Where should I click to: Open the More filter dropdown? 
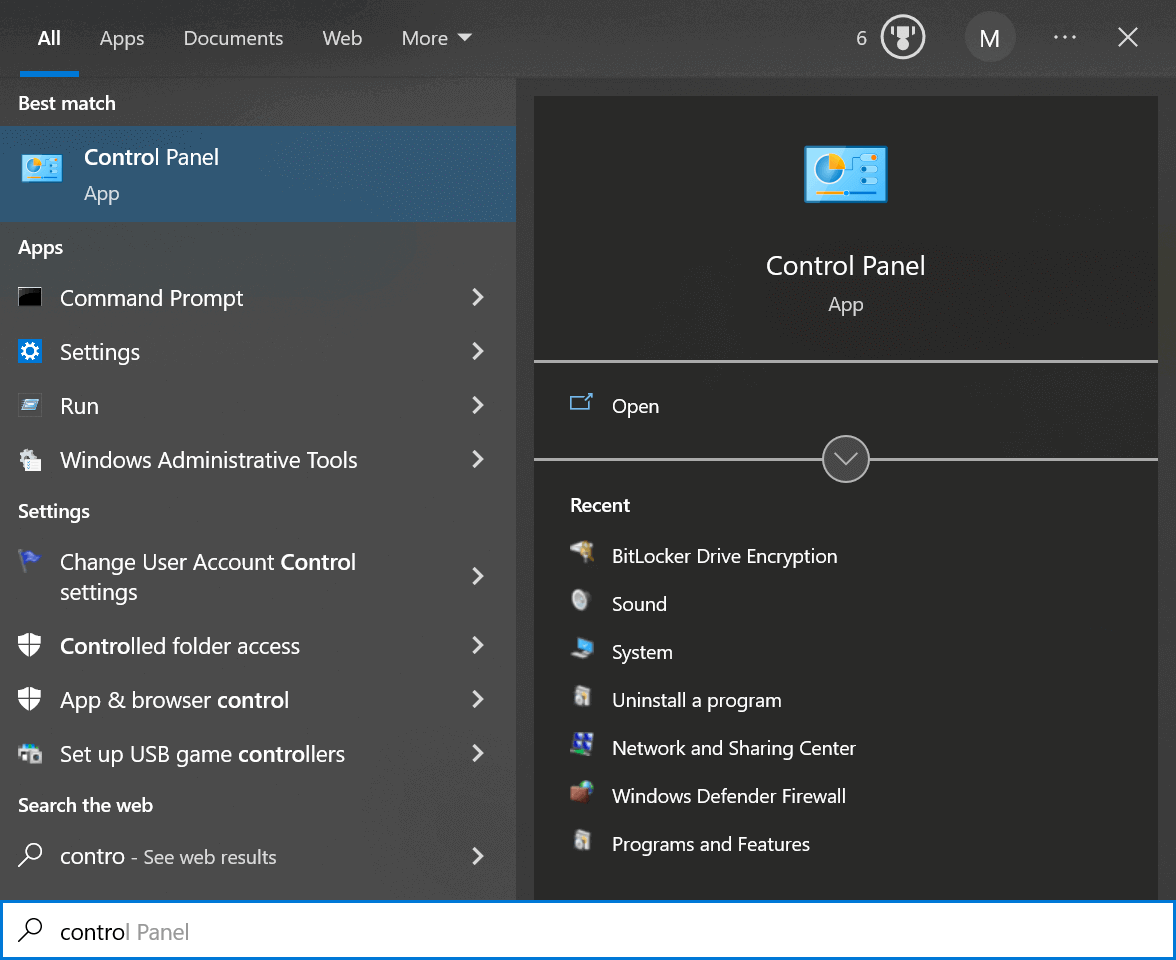[436, 38]
